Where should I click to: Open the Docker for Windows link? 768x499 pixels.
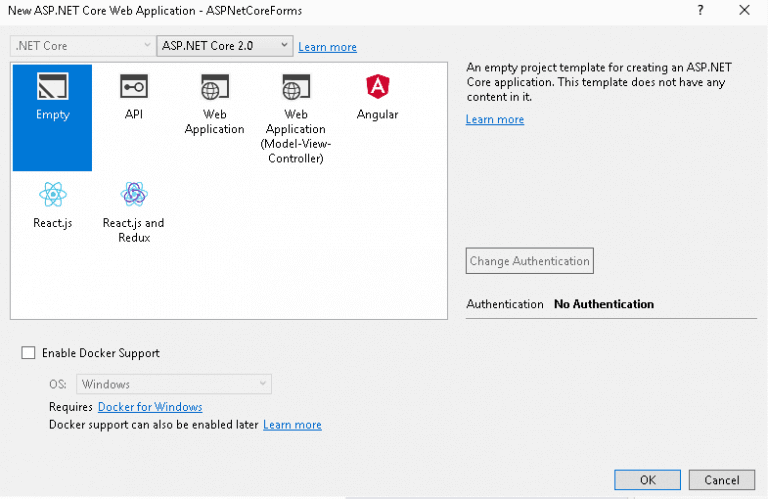point(150,407)
